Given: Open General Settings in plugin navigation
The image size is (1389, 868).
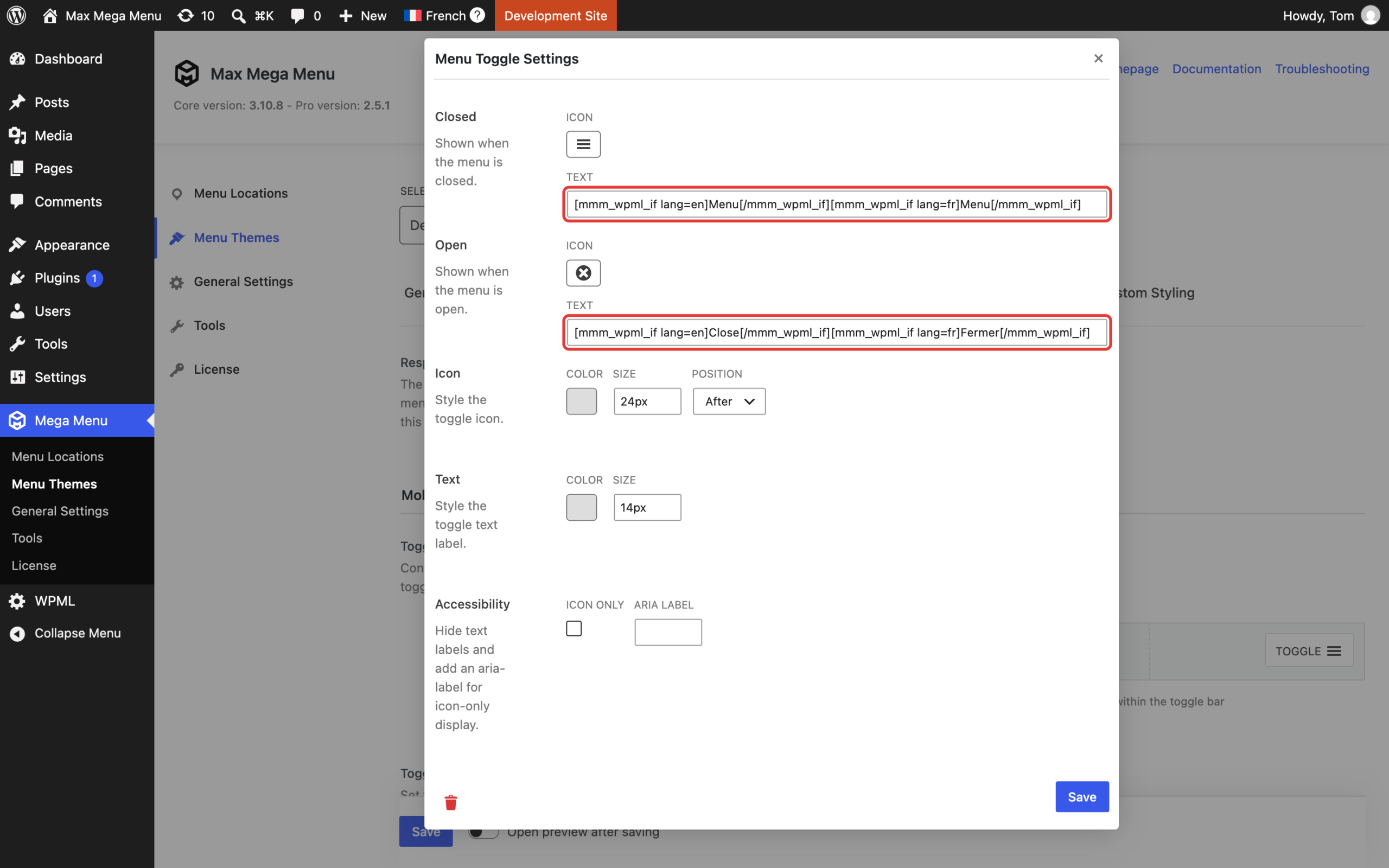Looking at the screenshot, I should [244, 282].
